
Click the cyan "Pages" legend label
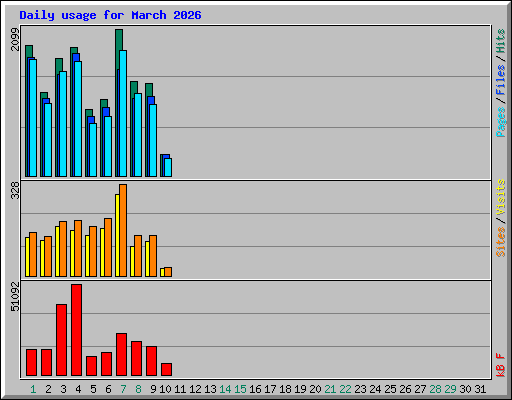tap(501, 122)
